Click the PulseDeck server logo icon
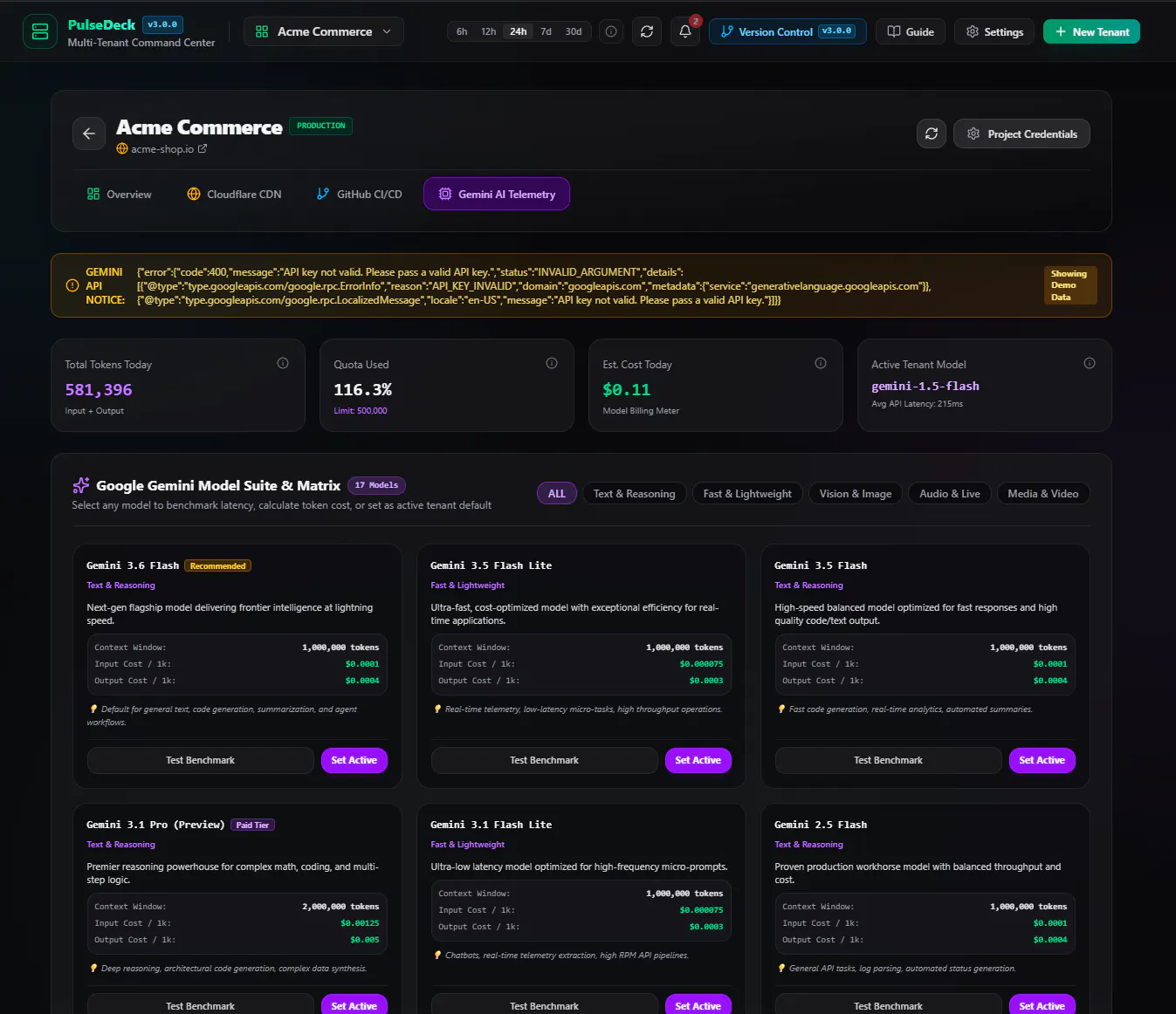This screenshot has height=1014, width=1176. coord(39,31)
